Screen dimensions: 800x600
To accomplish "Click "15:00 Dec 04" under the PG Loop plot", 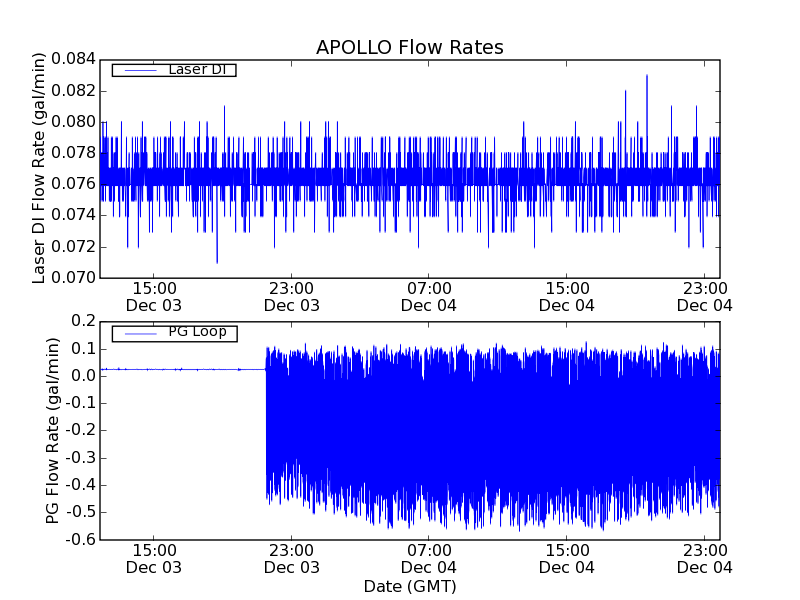I will coord(567,559).
